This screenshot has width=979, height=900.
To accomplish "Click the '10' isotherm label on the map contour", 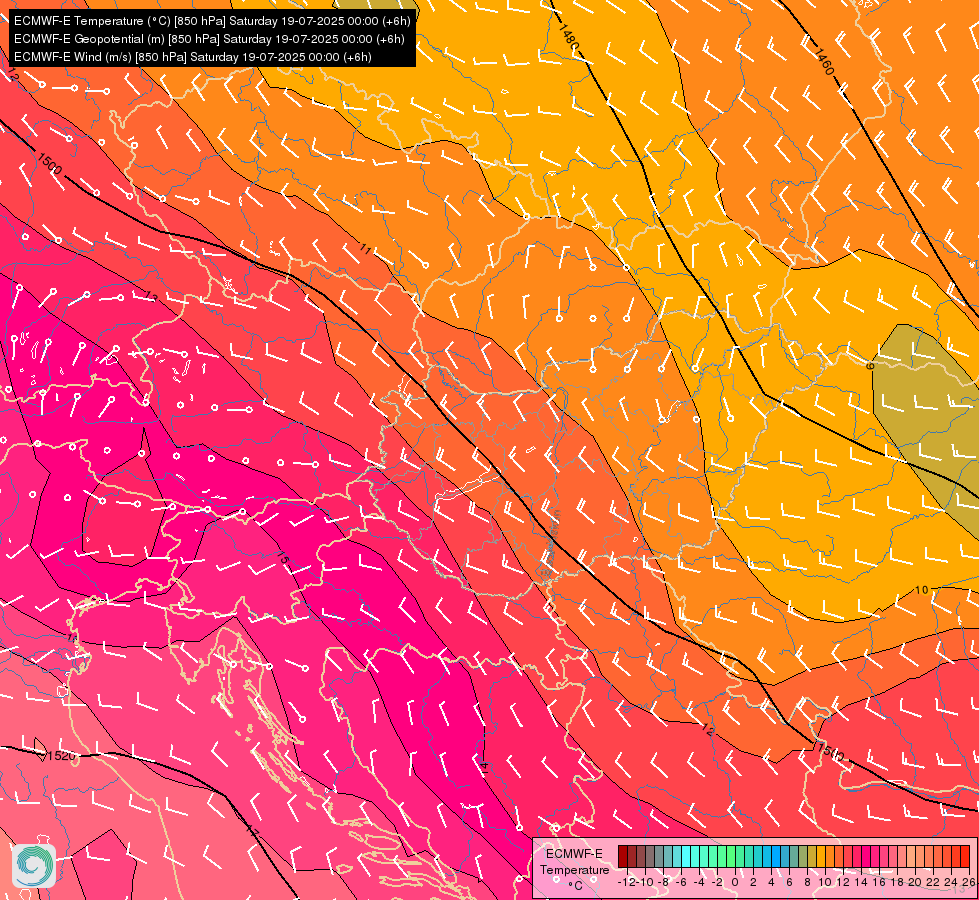I will [922, 590].
